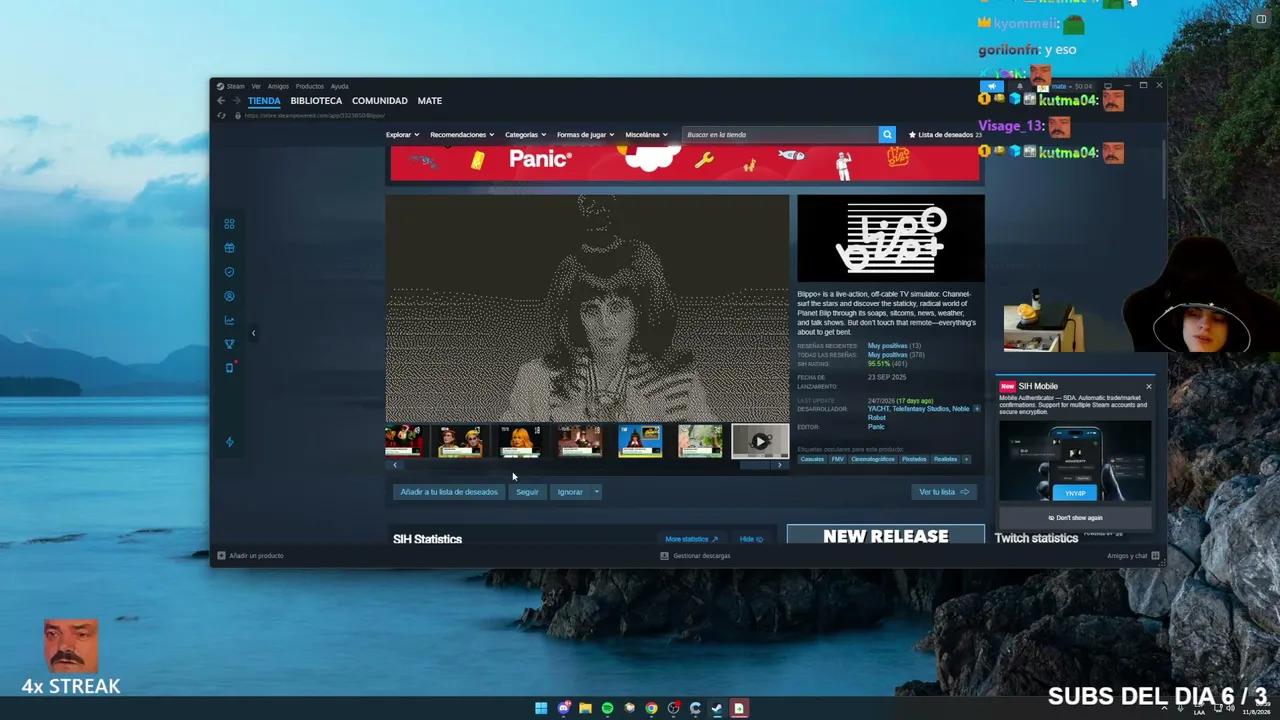
Task: Click the Steam back navigation arrow
Action: pos(221,101)
